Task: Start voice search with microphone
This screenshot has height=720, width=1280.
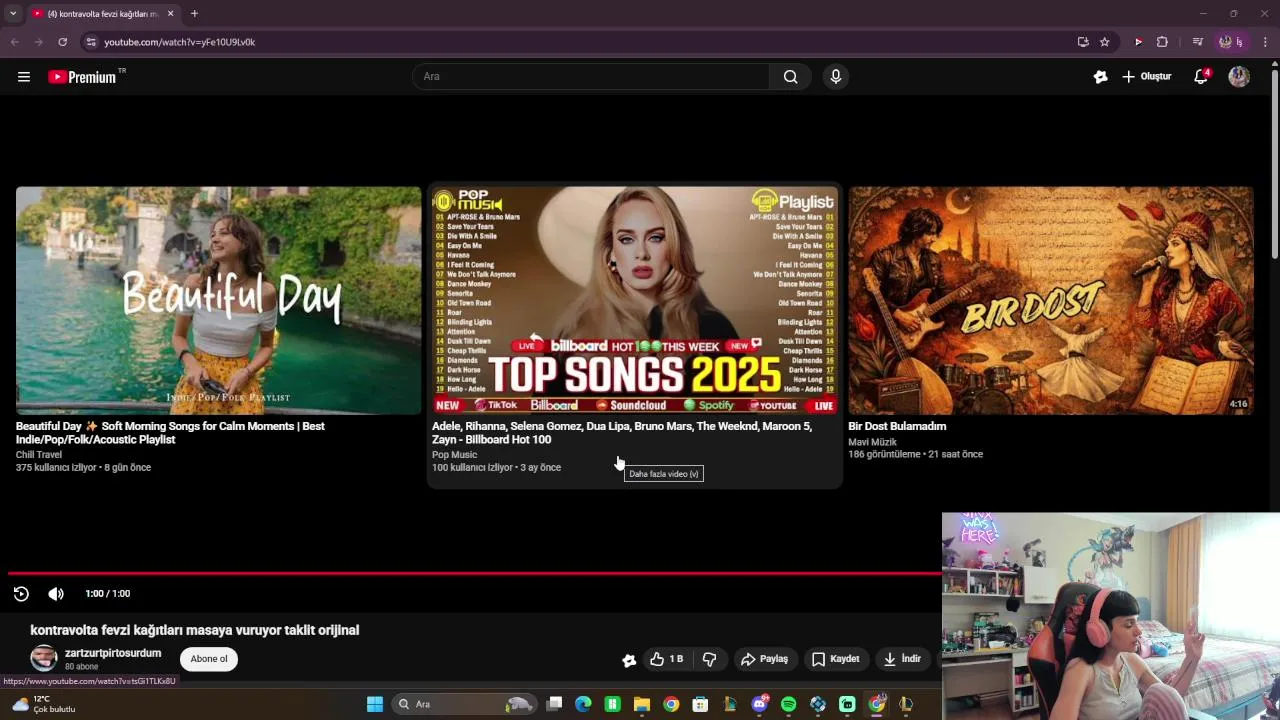Action: tap(836, 77)
